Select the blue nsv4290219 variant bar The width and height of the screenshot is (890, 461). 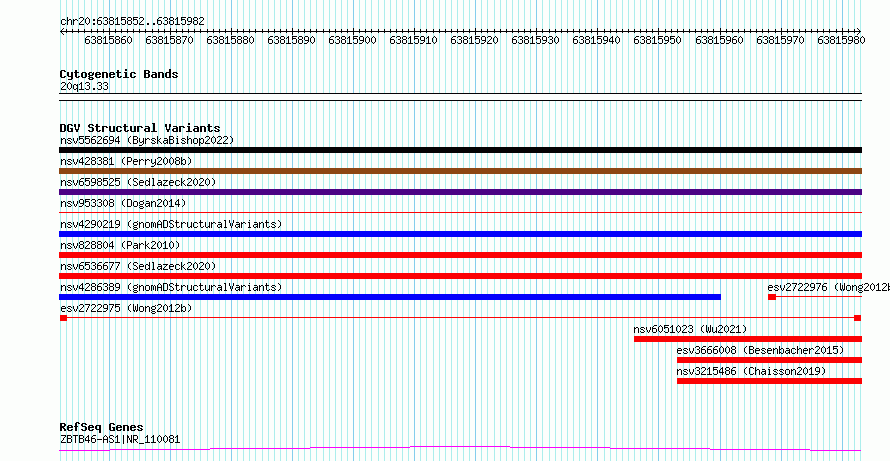pyautogui.click(x=460, y=234)
